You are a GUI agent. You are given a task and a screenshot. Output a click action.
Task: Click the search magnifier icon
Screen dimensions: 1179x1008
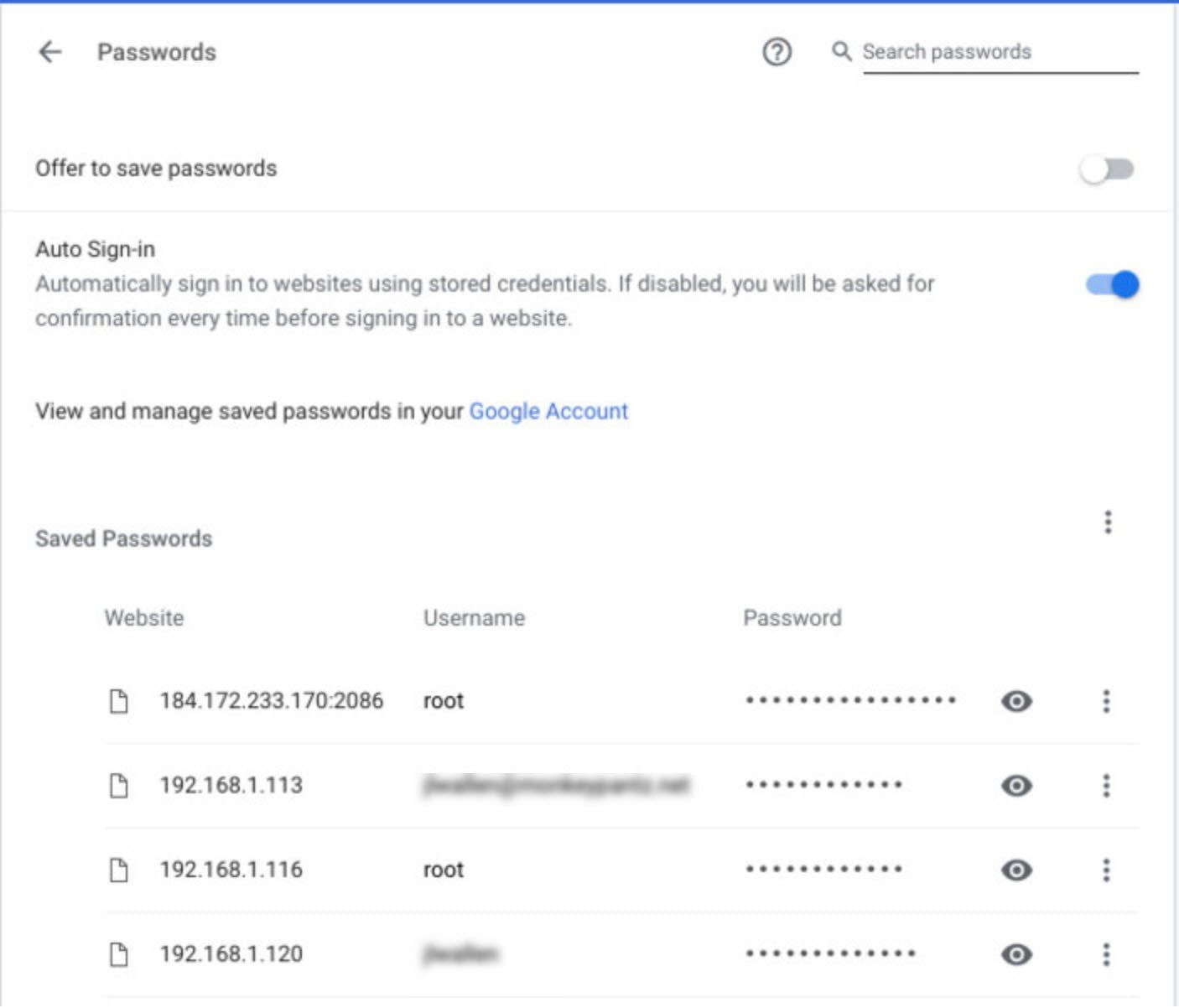point(842,51)
